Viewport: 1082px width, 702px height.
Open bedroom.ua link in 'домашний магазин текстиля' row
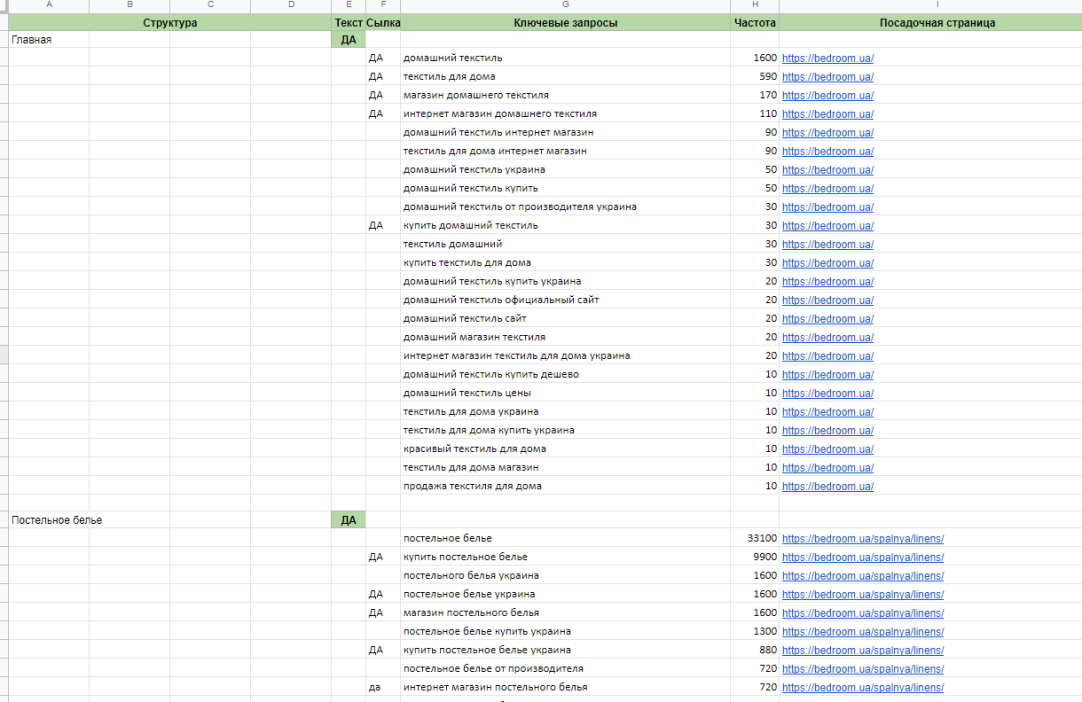827,337
